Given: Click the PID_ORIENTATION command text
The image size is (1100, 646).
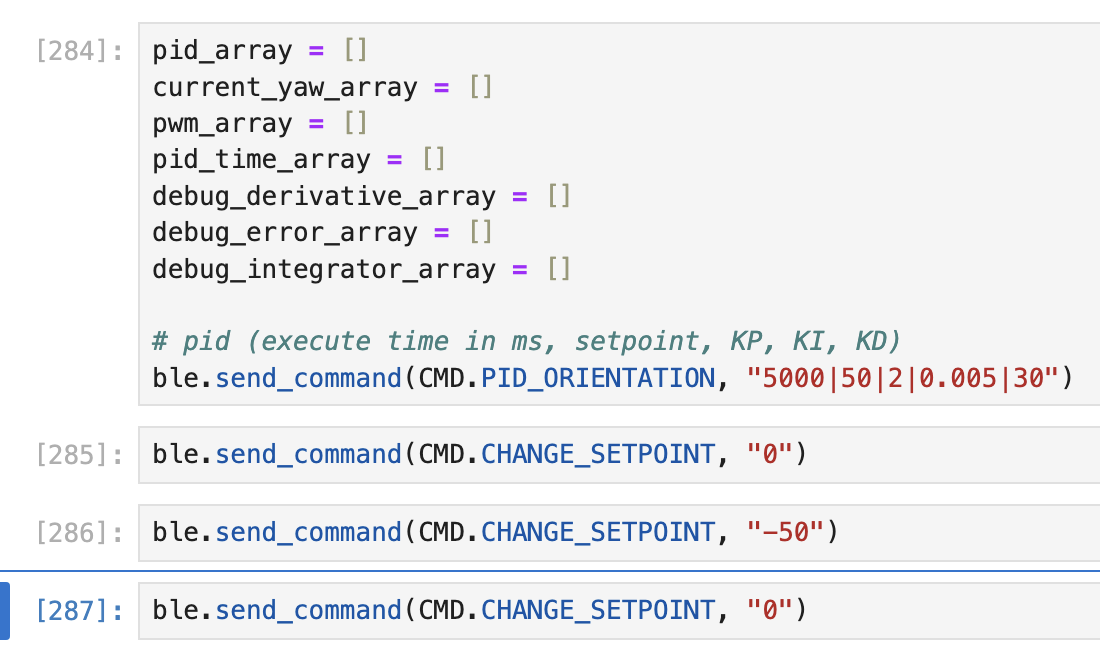Looking at the screenshot, I should tap(598, 378).
